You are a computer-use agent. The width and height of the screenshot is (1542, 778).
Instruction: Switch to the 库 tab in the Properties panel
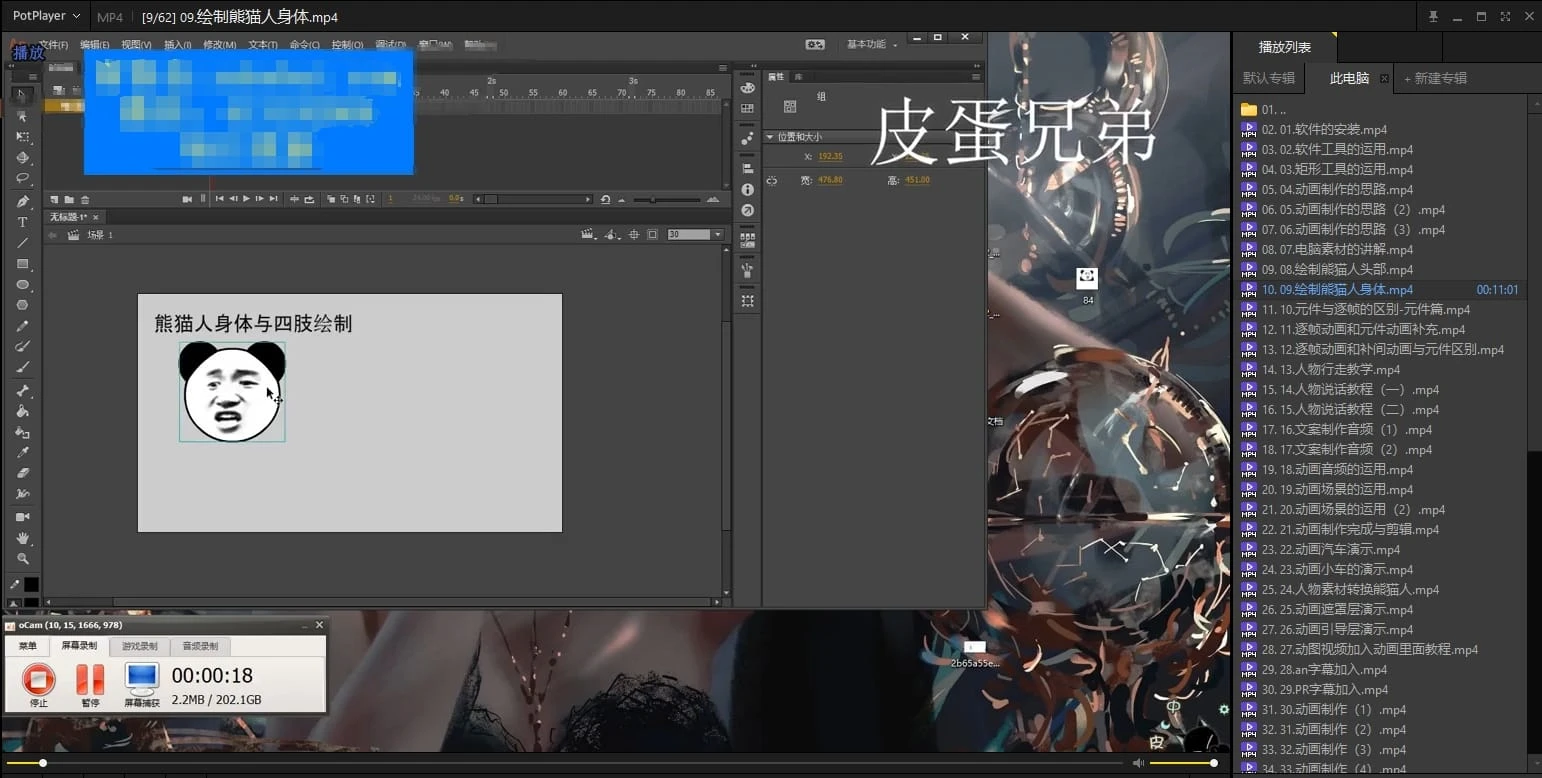click(x=798, y=76)
